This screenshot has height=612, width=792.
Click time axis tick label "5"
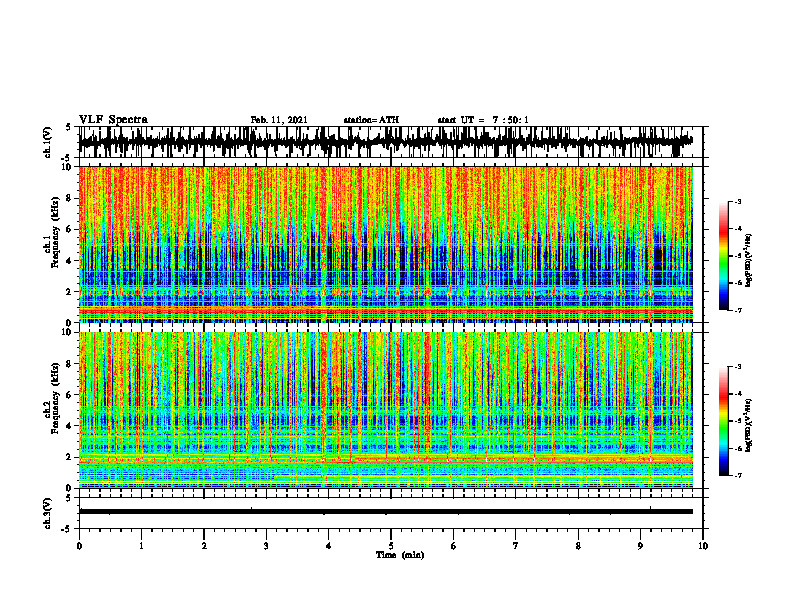coord(391,546)
